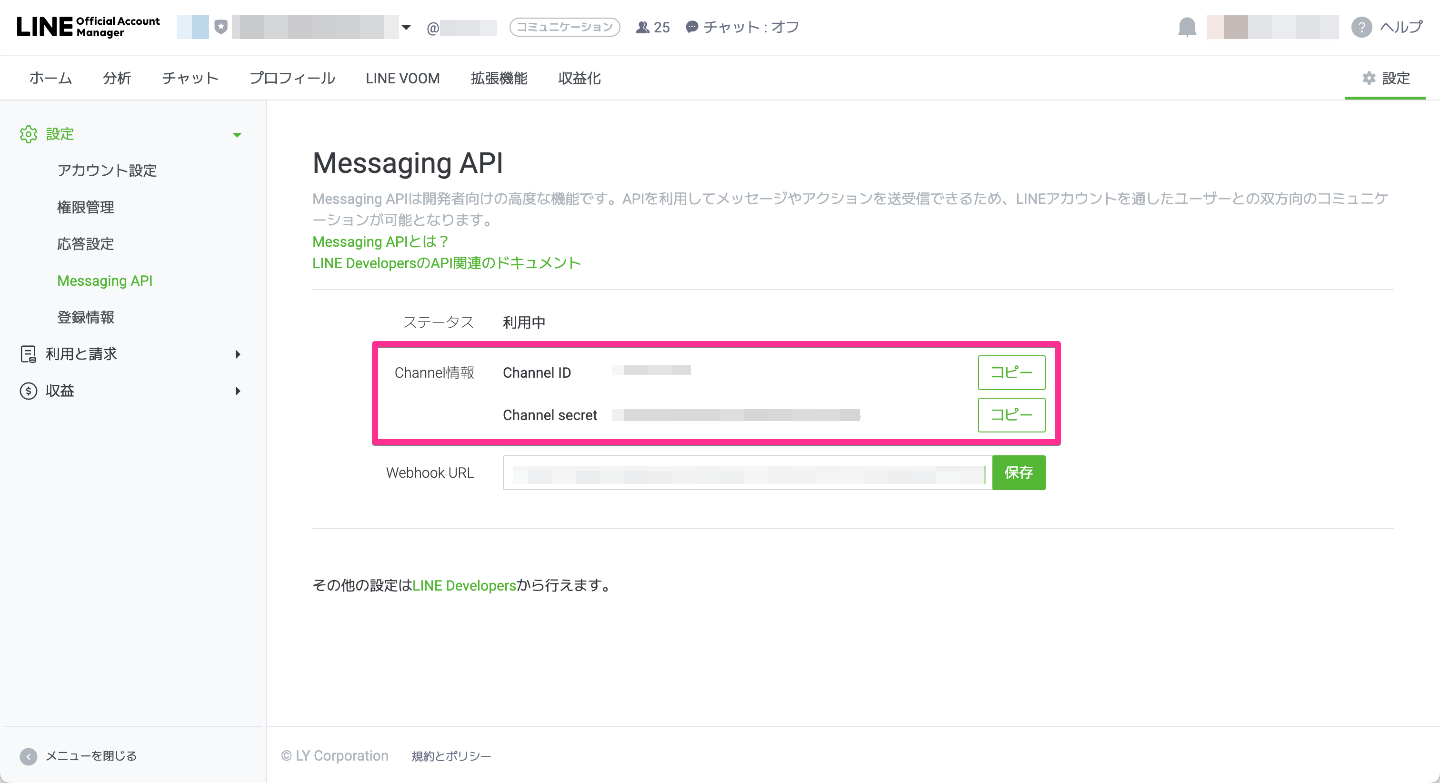Save the Webhook URL with 保存

tap(1019, 473)
